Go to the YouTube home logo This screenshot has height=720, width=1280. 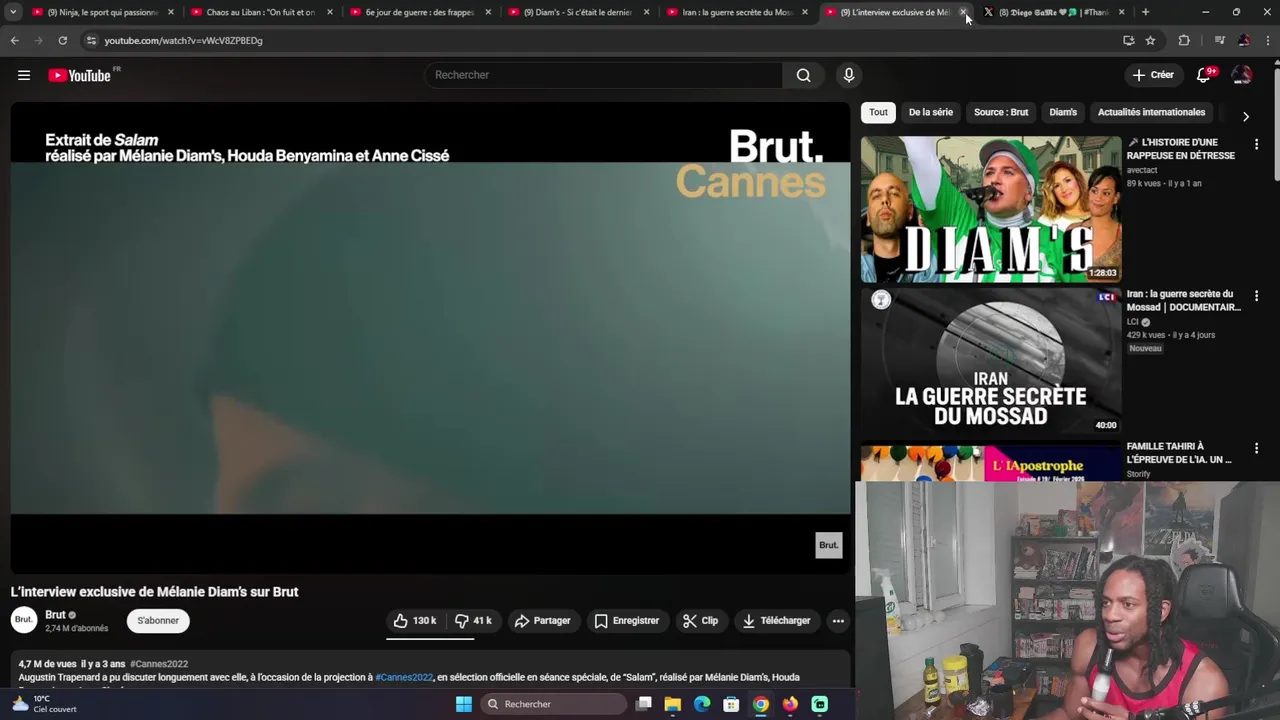(x=79, y=75)
